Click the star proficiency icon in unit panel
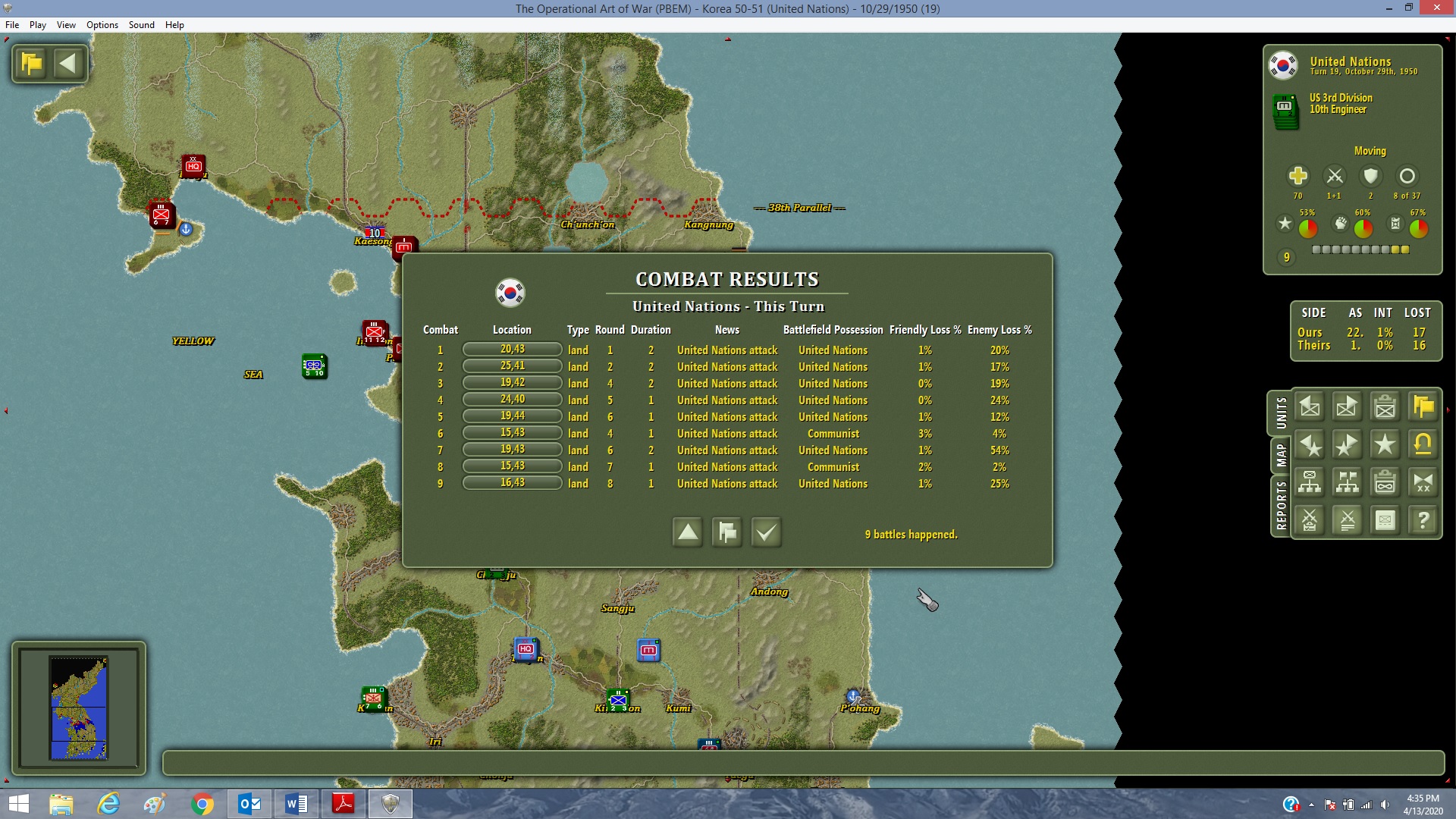The width and height of the screenshot is (1456, 819). tap(1285, 224)
